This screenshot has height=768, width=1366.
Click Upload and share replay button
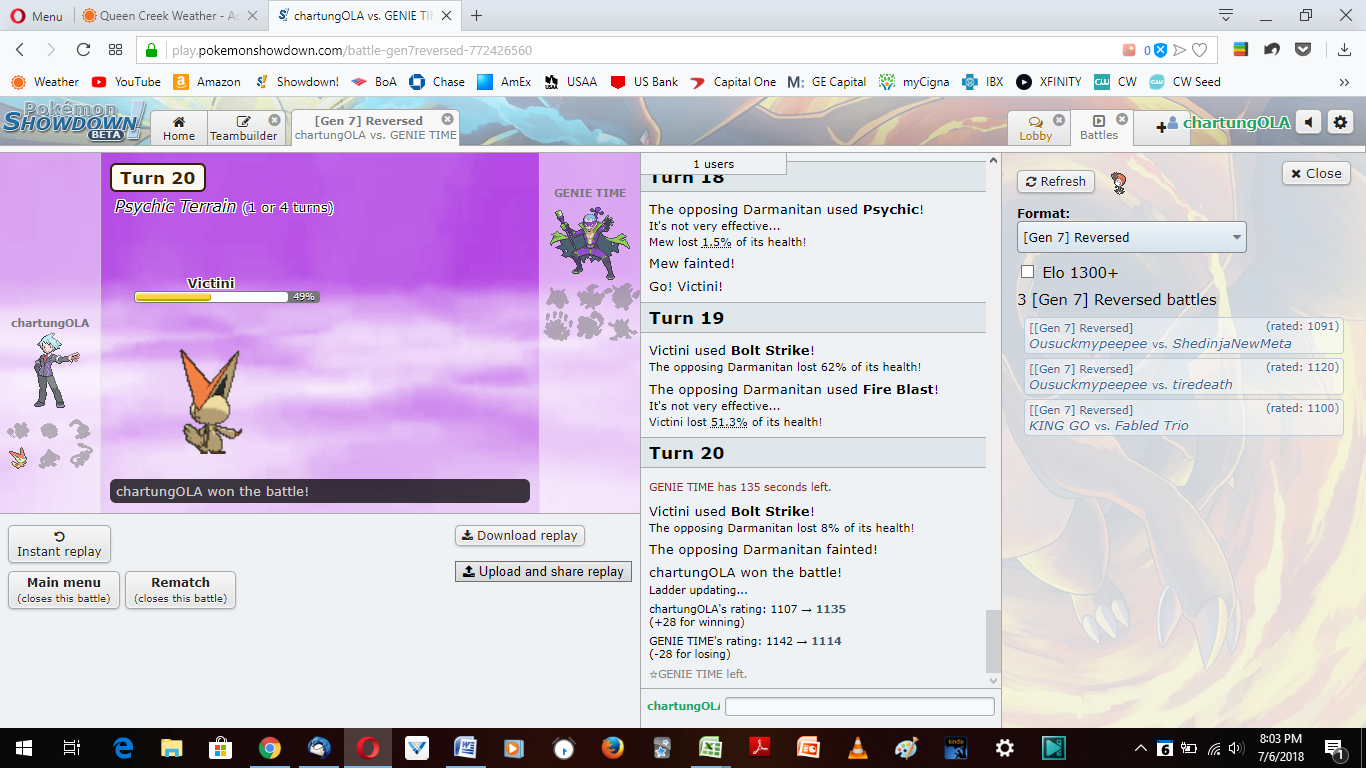pyautogui.click(x=543, y=571)
